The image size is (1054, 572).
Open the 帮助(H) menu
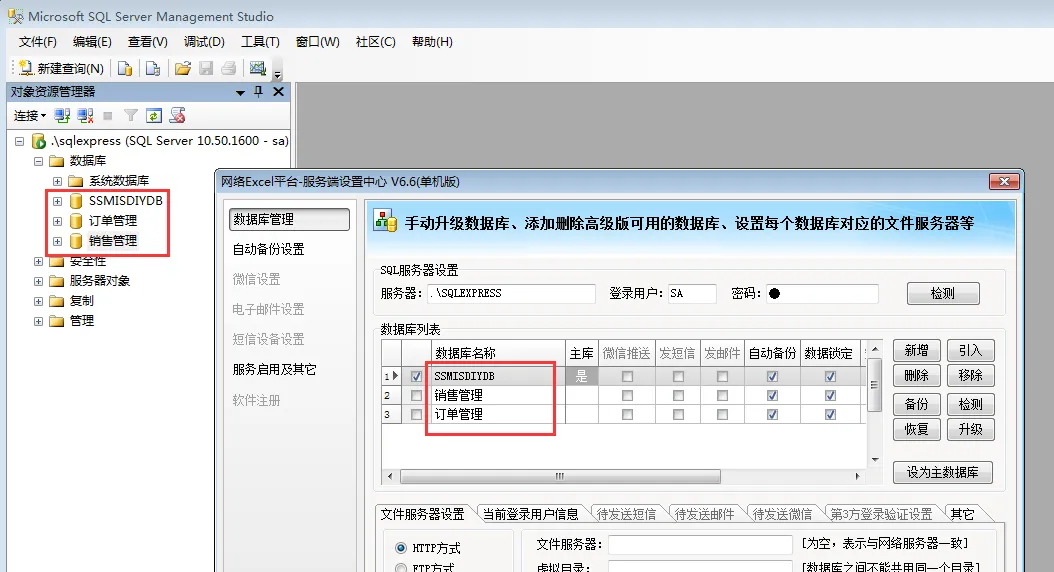(x=432, y=42)
